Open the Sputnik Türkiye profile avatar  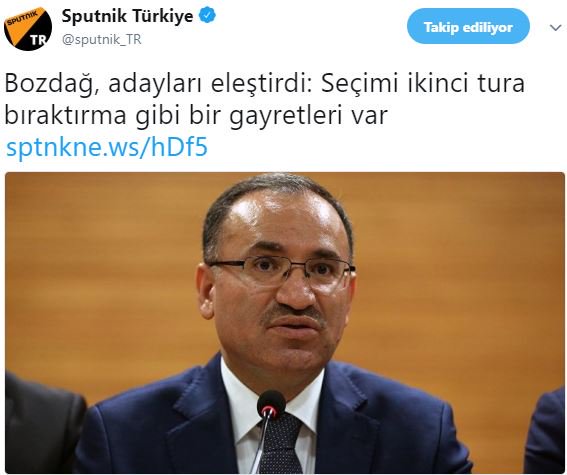[28, 28]
